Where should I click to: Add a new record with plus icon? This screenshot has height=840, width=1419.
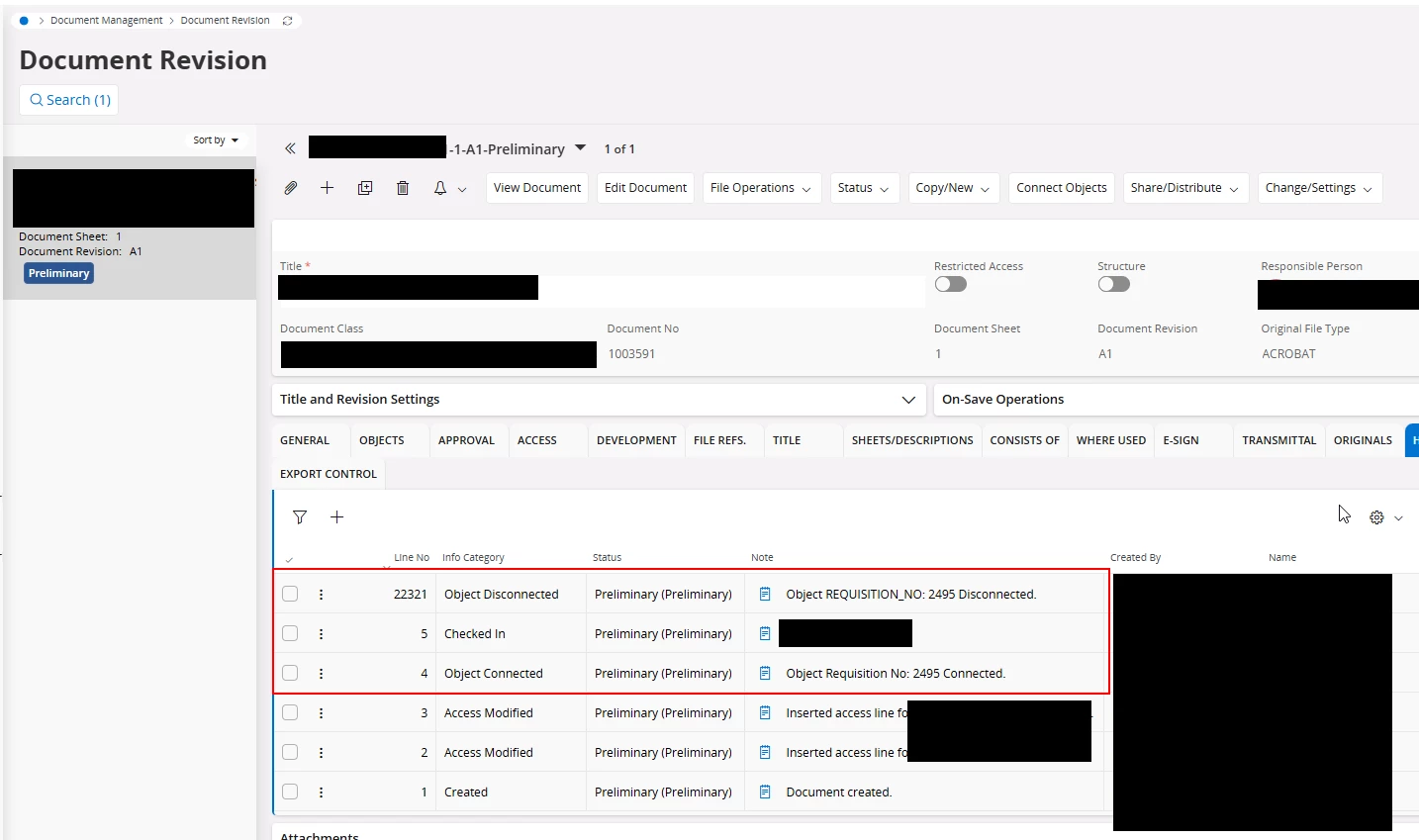tap(328, 188)
